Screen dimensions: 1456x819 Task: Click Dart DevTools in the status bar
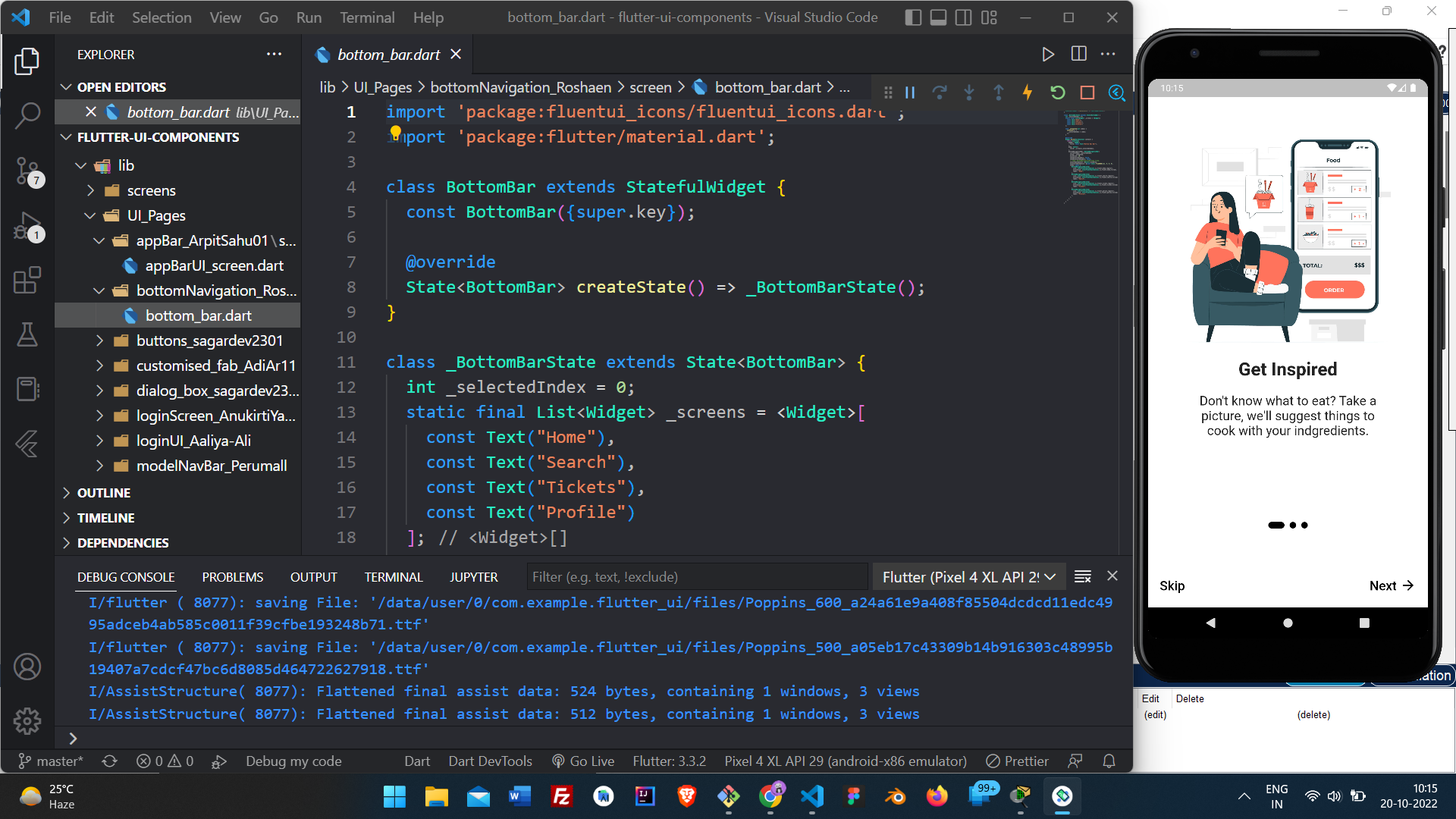click(x=491, y=761)
